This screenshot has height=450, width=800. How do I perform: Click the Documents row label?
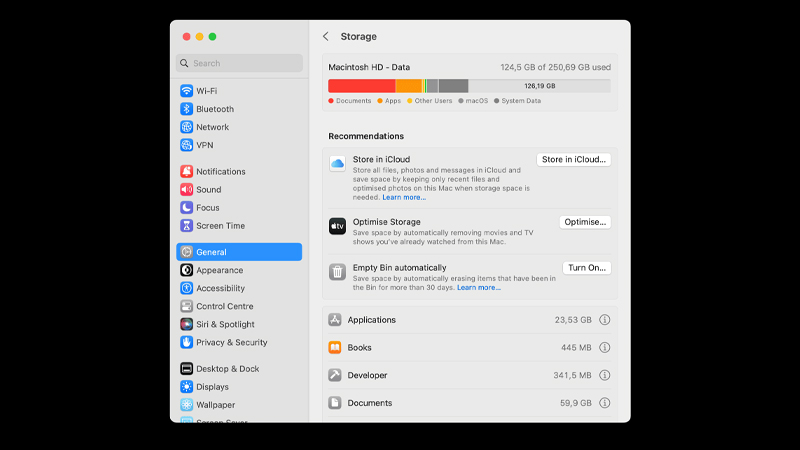(369, 403)
